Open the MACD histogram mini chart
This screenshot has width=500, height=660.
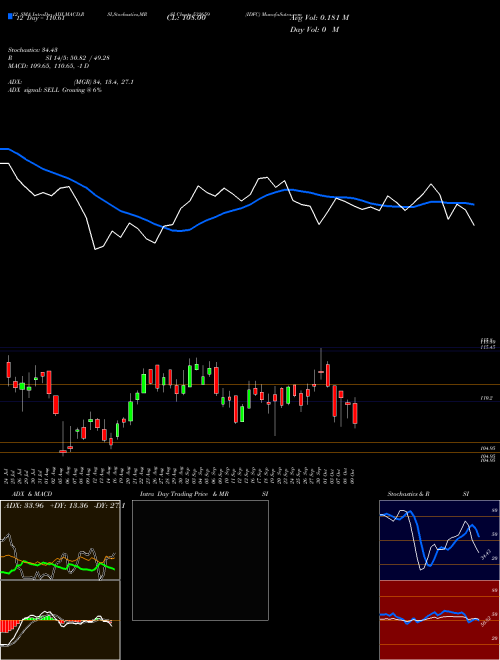(60, 620)
